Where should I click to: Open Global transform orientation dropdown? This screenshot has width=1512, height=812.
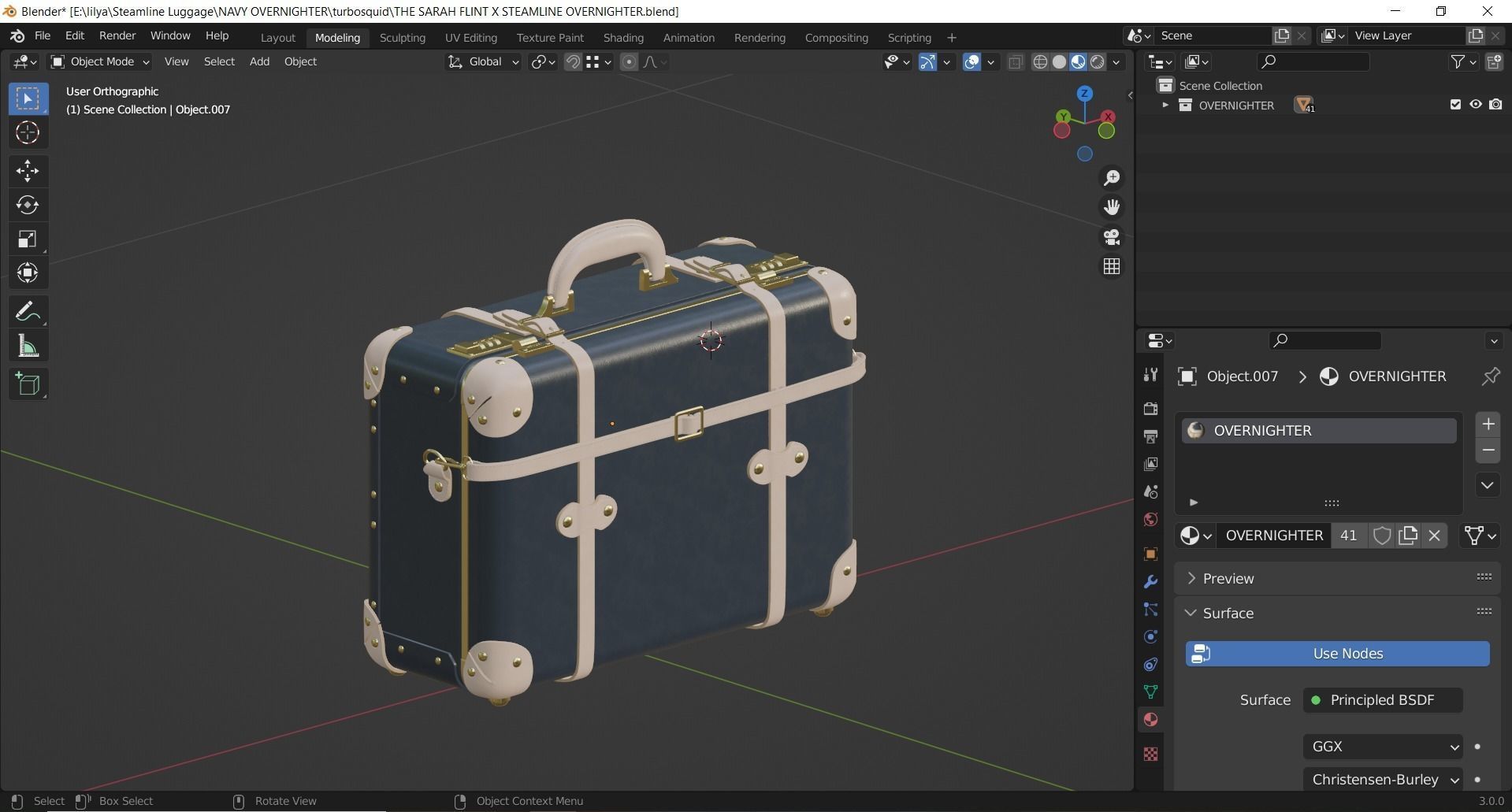(484, 61)
